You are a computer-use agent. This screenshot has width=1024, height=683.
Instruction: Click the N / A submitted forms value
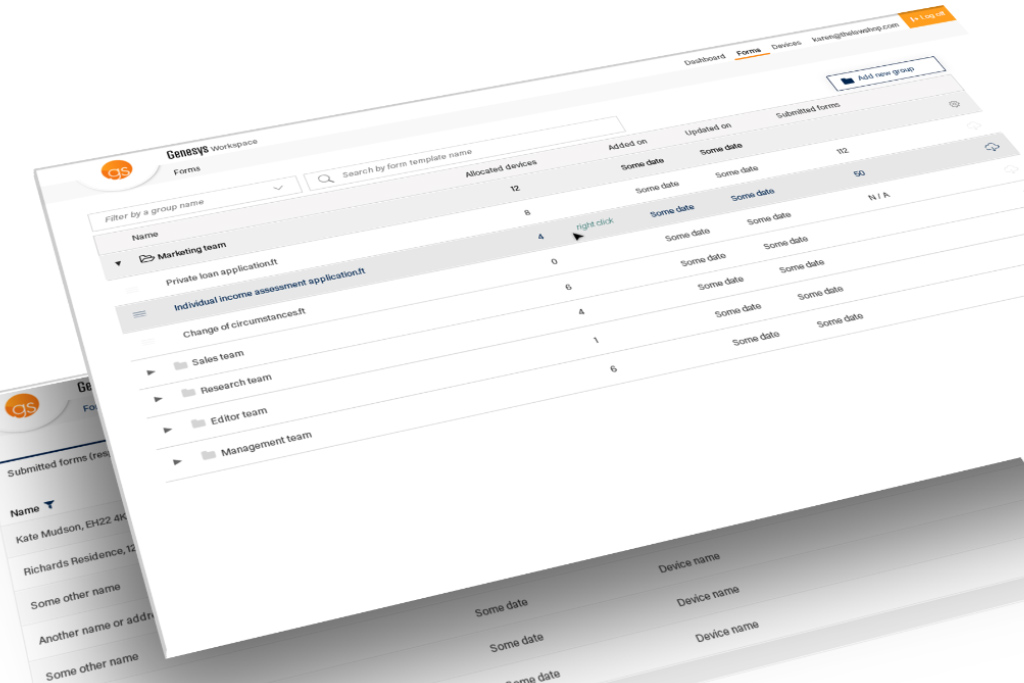click(878, 196)
